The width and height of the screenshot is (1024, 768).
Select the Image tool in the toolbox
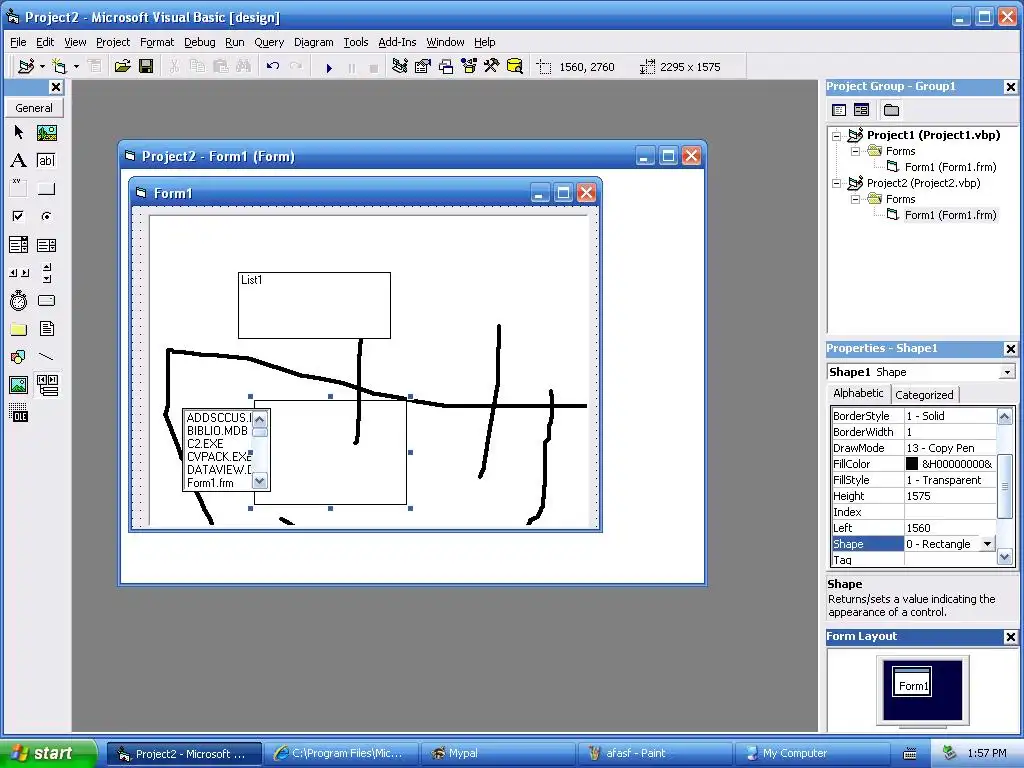18,385
